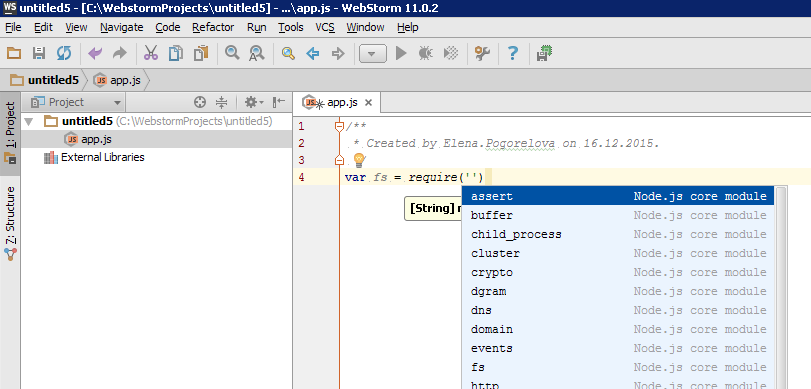Click the Copy toolbar icon
Screen dimensions: 811x389
[x=176, y=53]
